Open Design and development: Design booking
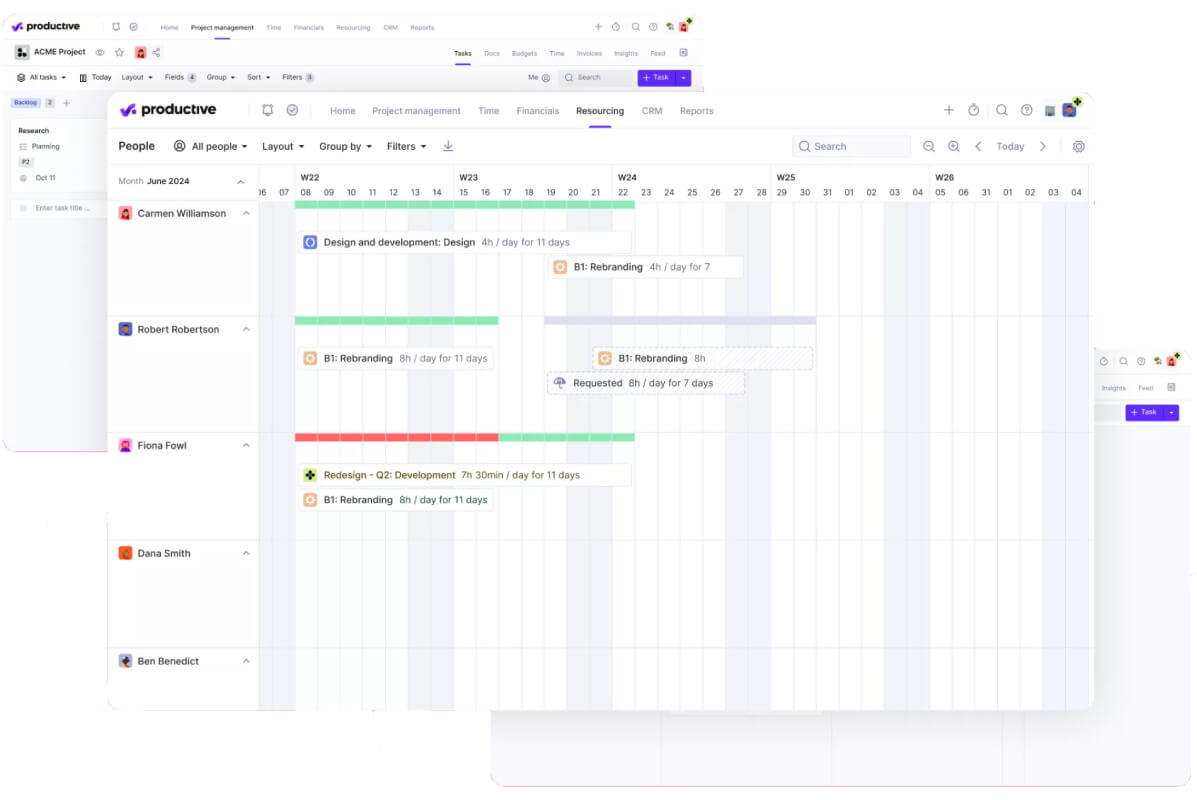This screenshot has width=1197, height=800. coord(465,243)
